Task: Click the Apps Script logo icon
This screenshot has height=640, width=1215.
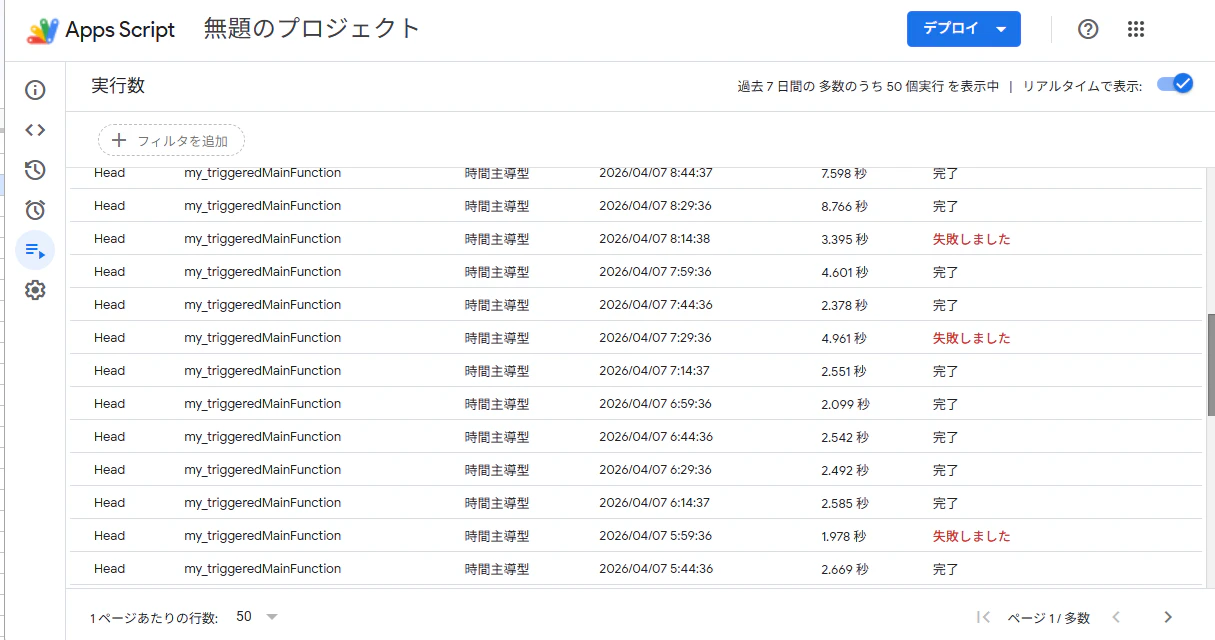Action: [x=43, y=30]
